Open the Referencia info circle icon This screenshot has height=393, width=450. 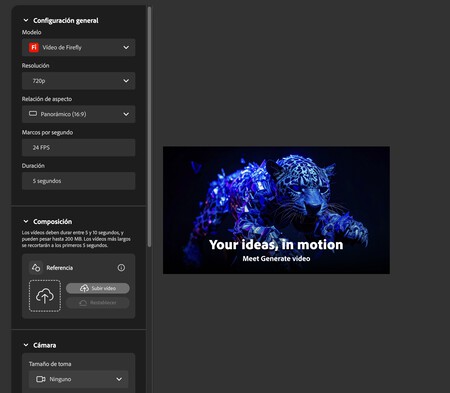(x=121, y=268)
